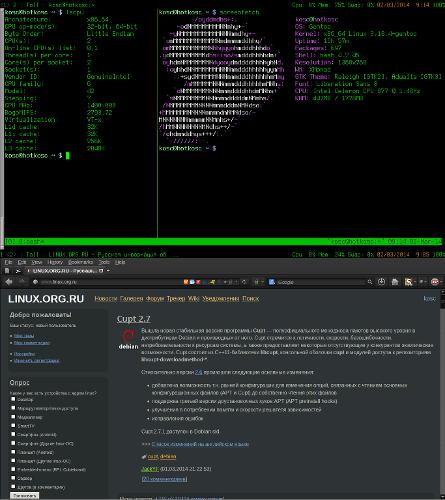Click the debian tag link
Image resolution: width=445 pixels, height=500 pixels.
pyautogui.click(x=168, y=456)
